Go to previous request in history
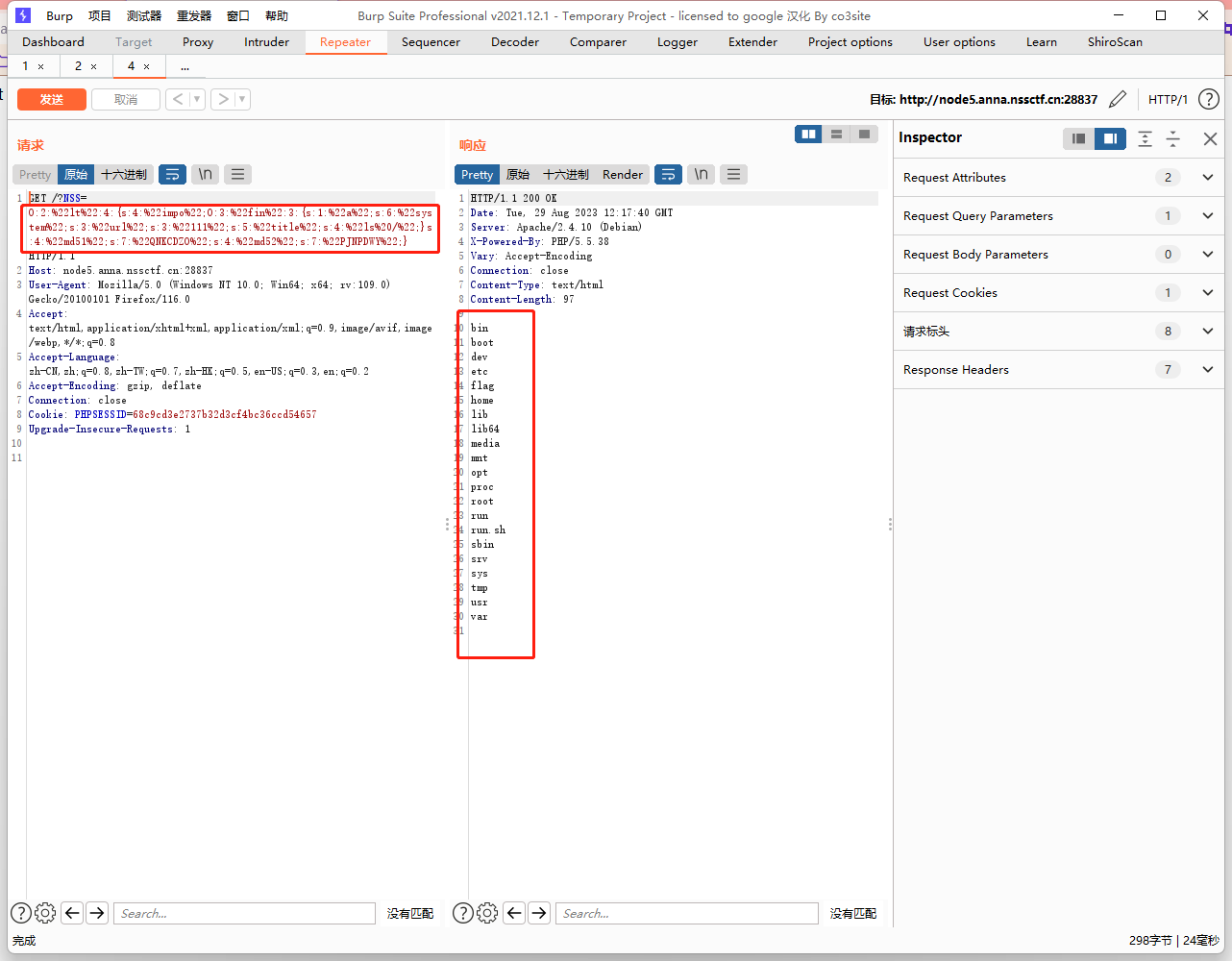Viewport: 1232px width, 961px height. pos(178,99)
